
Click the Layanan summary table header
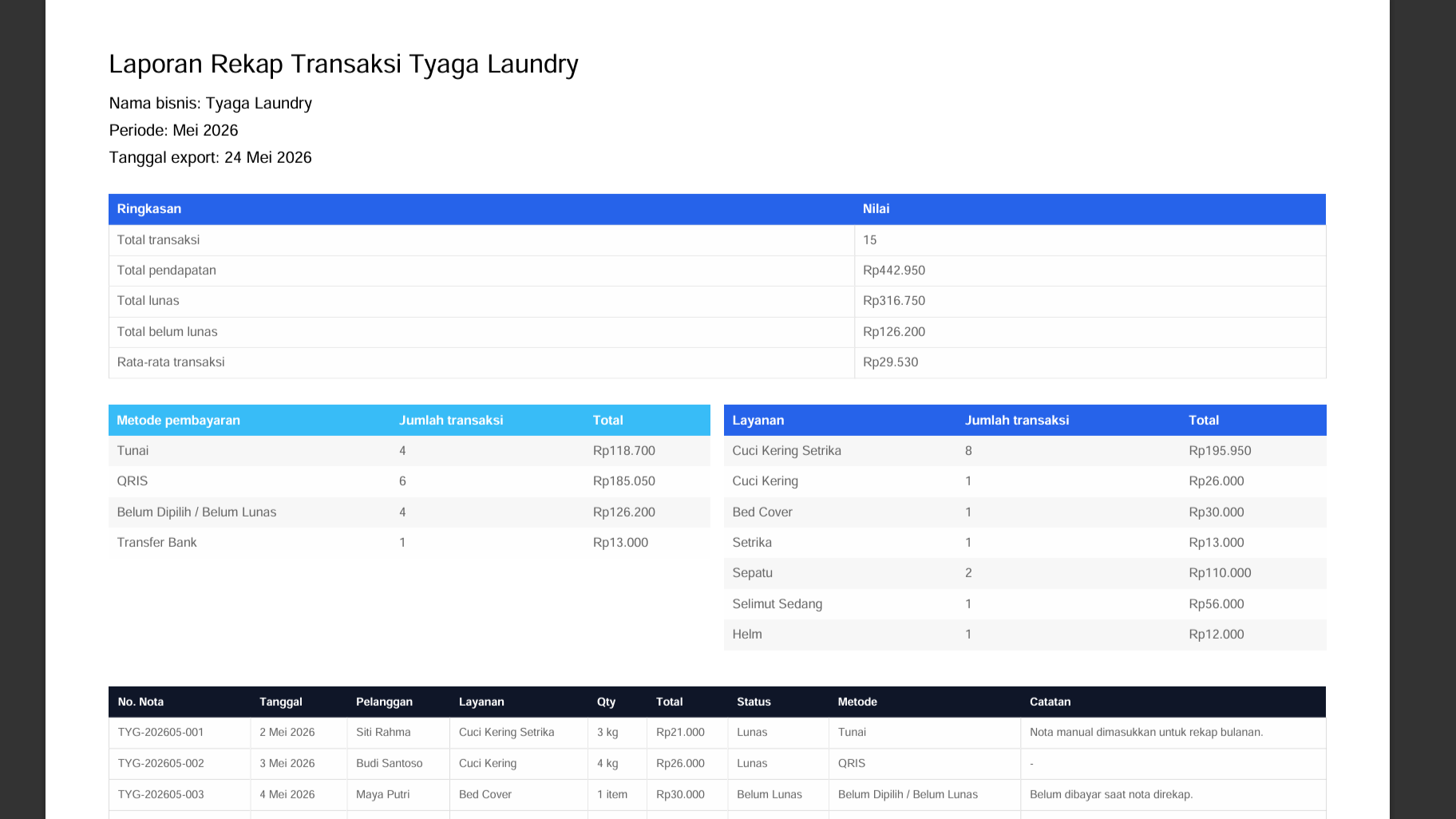pos(758,421)
